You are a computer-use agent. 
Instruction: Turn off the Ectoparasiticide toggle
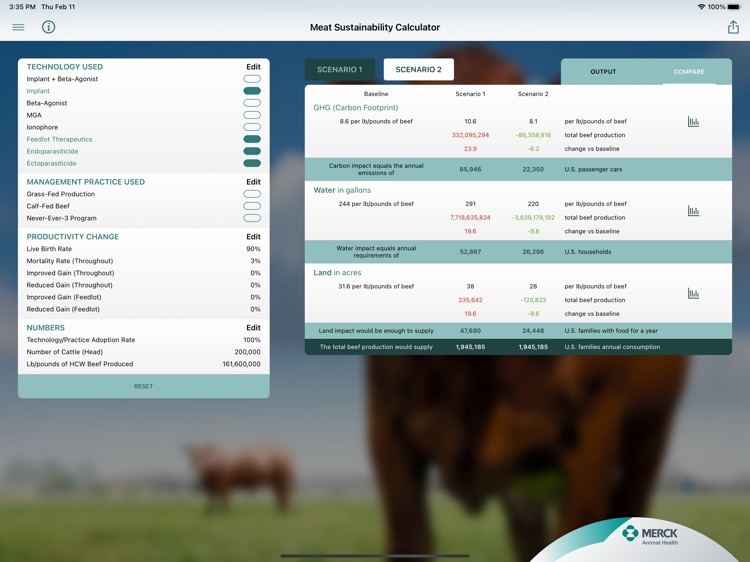tap(252, 163)
